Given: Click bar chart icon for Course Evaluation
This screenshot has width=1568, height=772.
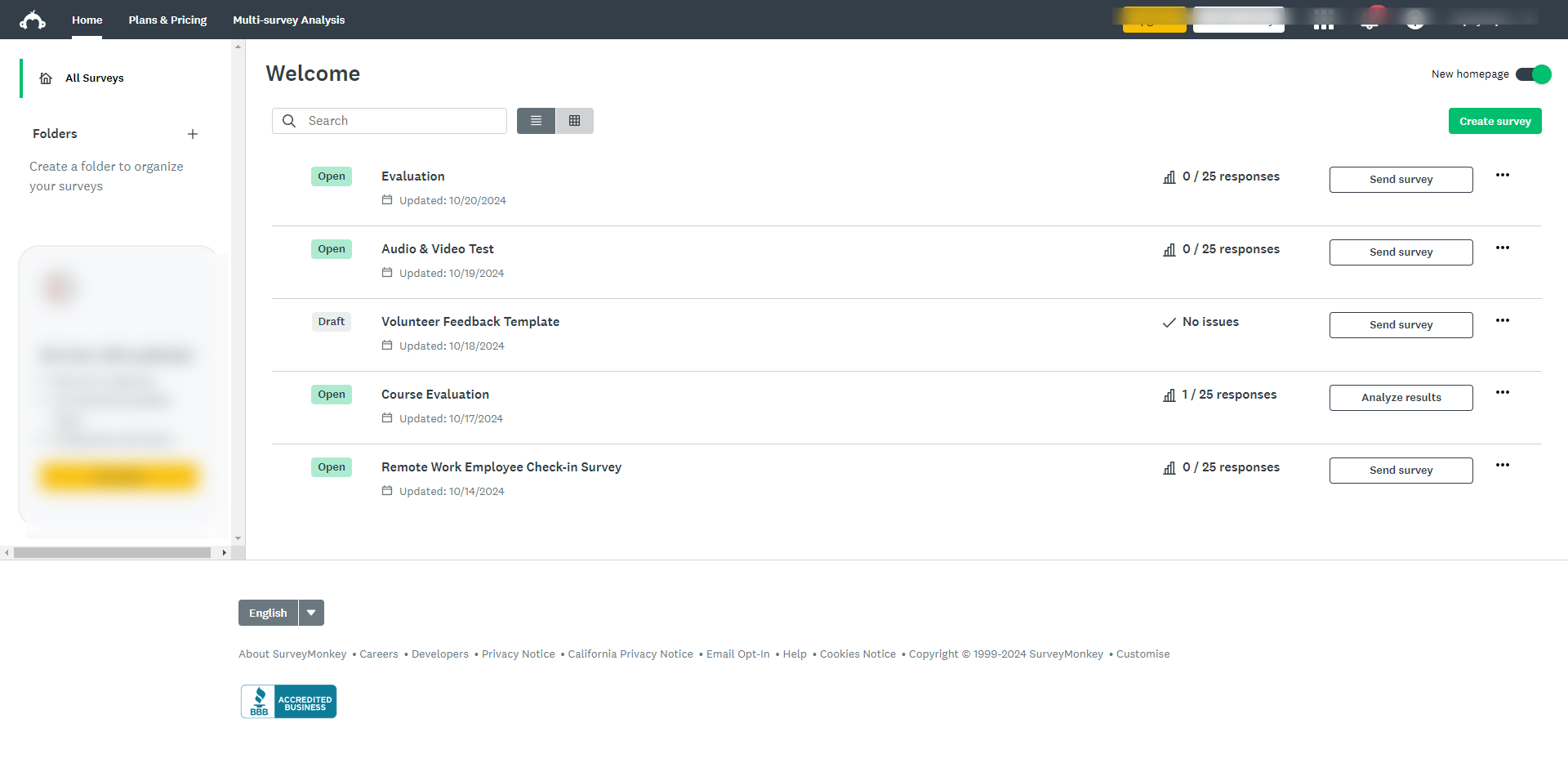Looking at the screenshot, I should pyautogui.click(x=1169, y=395).
